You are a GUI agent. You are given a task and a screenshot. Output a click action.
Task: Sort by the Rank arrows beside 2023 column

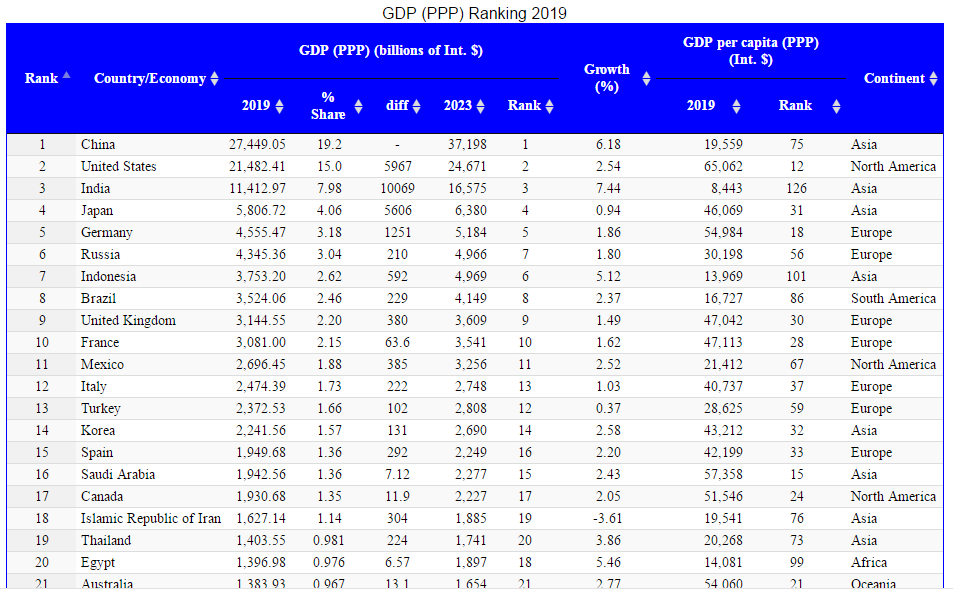pos(549,106)
